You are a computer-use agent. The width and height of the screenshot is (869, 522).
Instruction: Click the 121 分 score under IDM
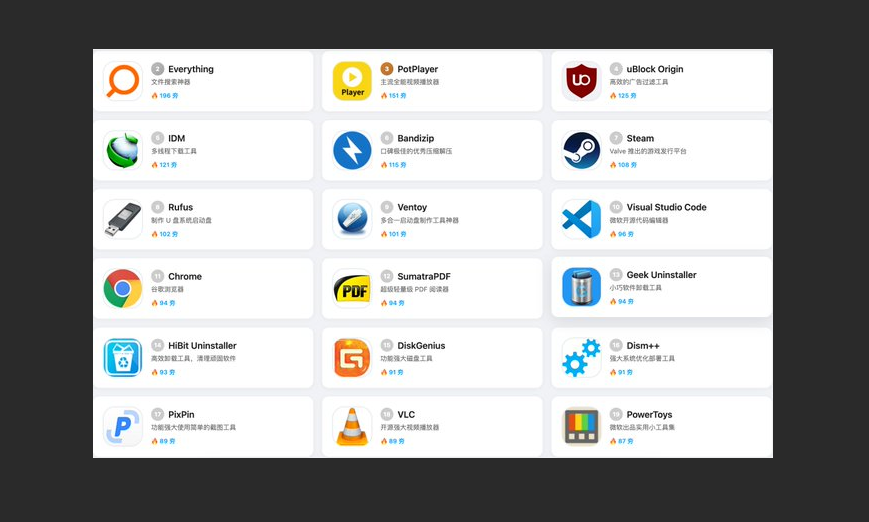tap(164, 165)
